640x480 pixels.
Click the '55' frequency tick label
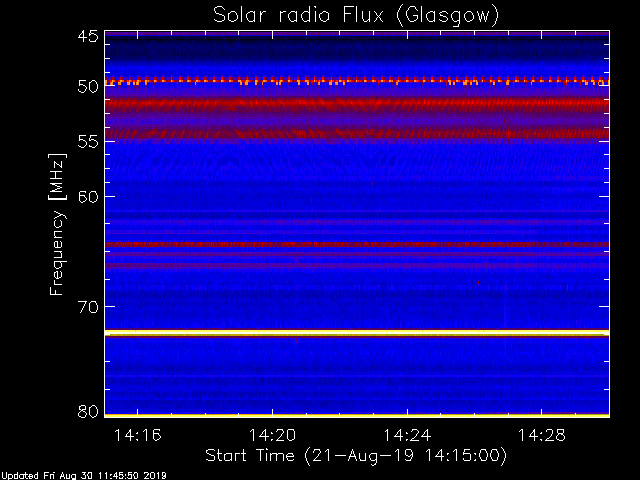(88, 142)
